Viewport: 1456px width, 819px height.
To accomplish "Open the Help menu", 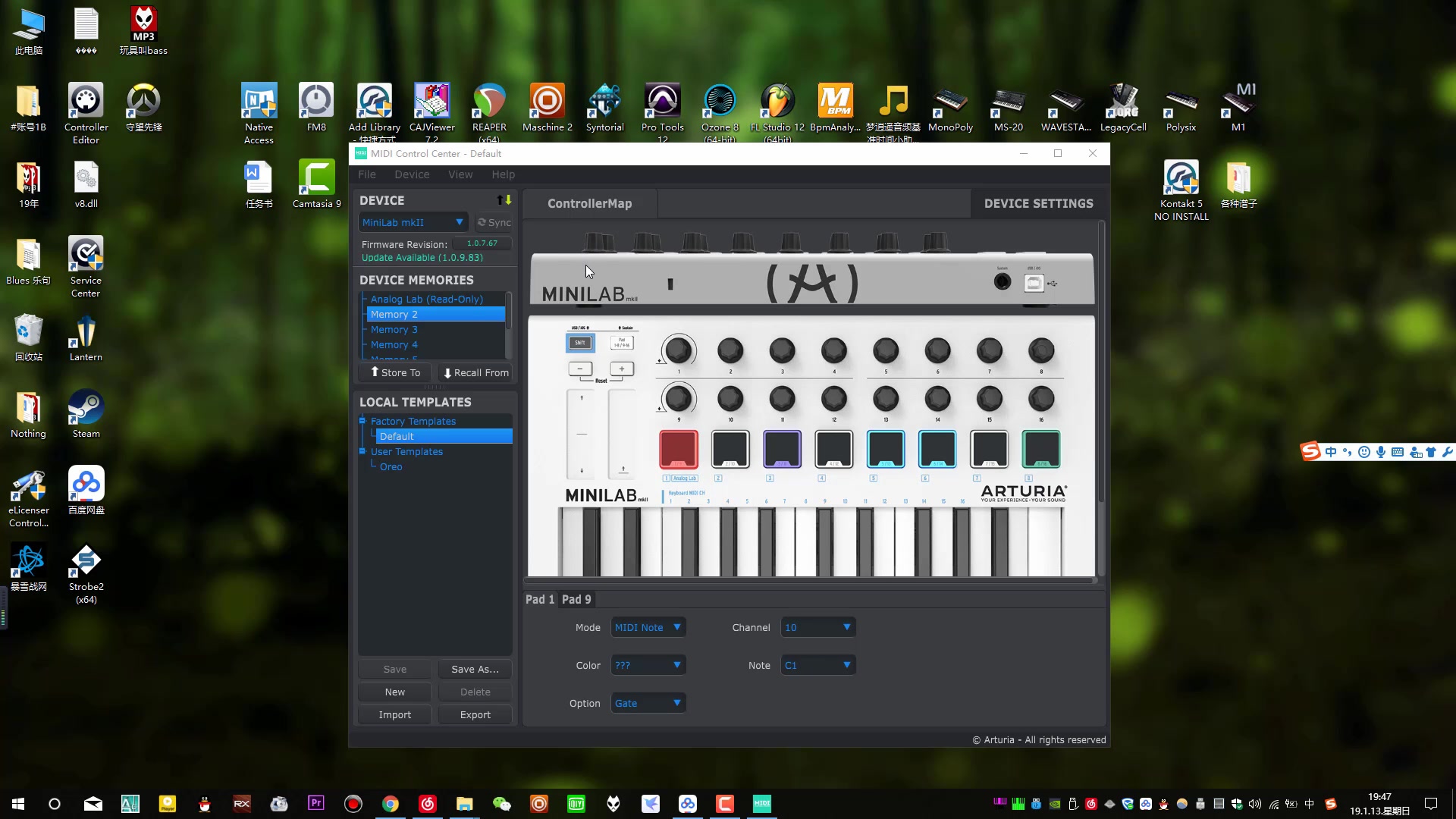I will [x=503, y=174].
